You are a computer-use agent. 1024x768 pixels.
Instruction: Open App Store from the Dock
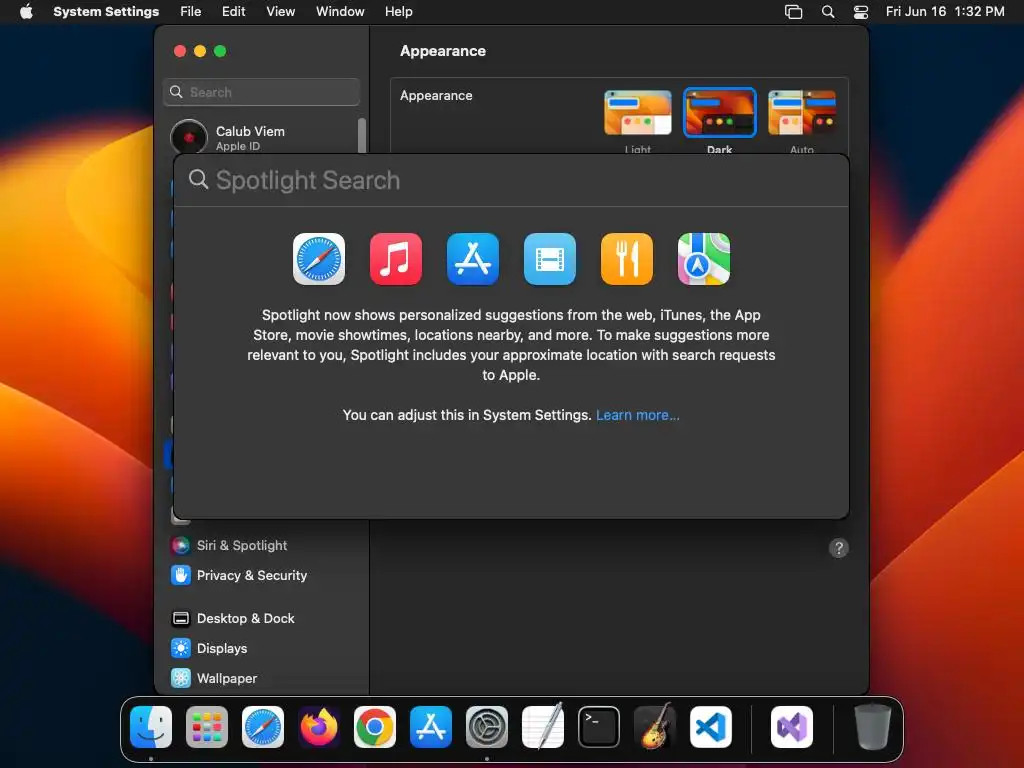(431, 727)
